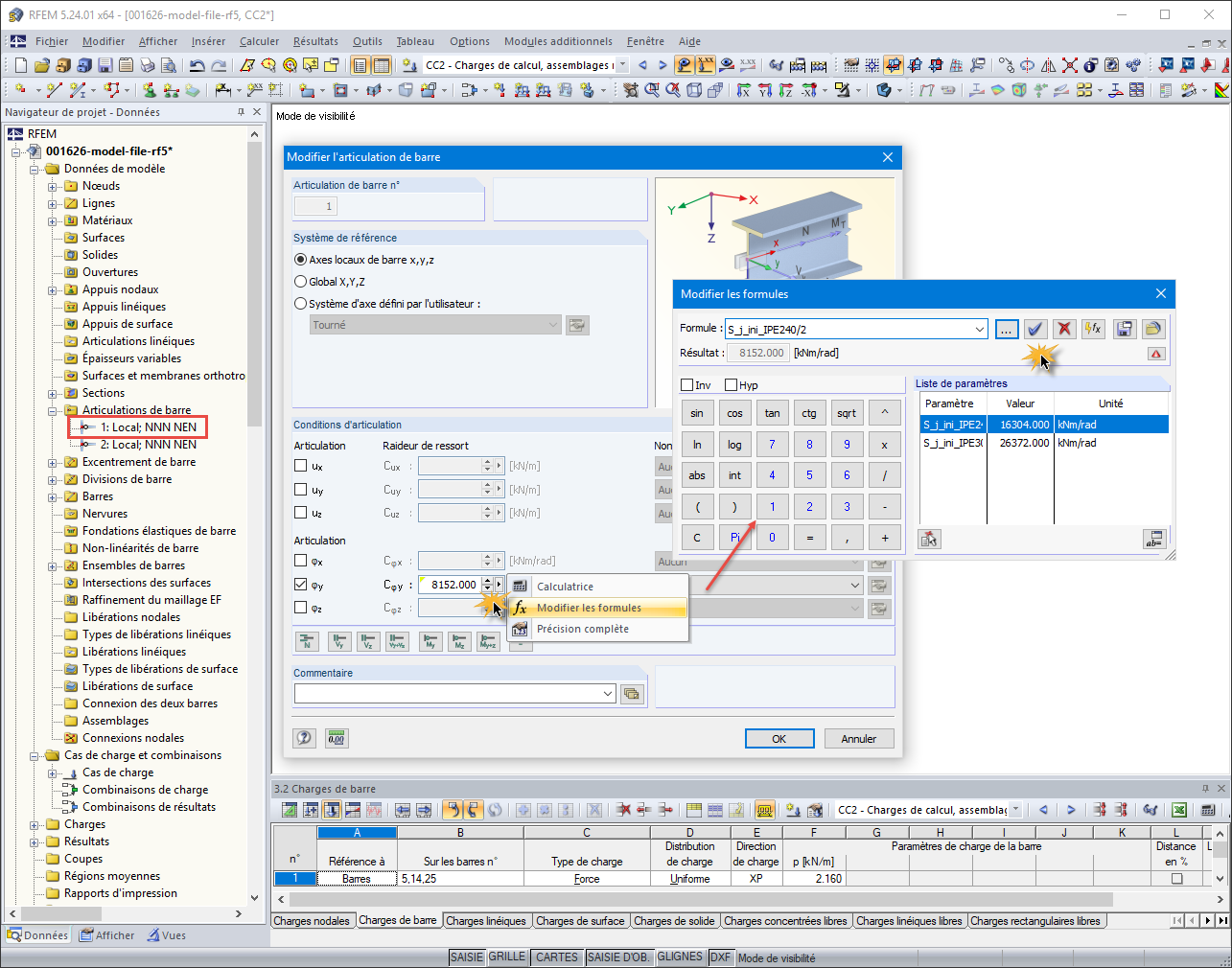1232x968 pixels.
Task: Click the redo arrow in the main toolbar
Action: tap(219, 65)
